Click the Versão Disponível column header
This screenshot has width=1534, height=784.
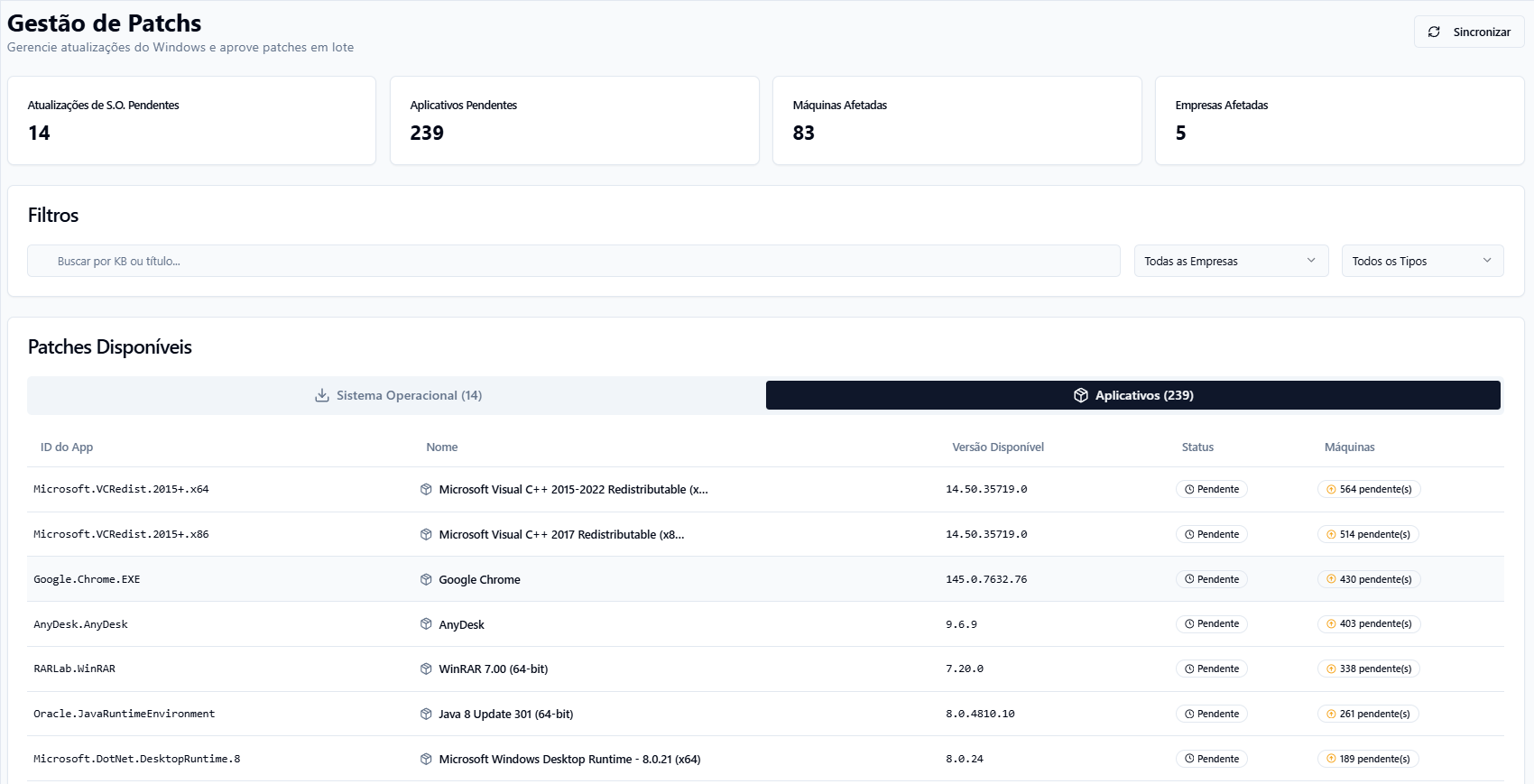(998, 447)
